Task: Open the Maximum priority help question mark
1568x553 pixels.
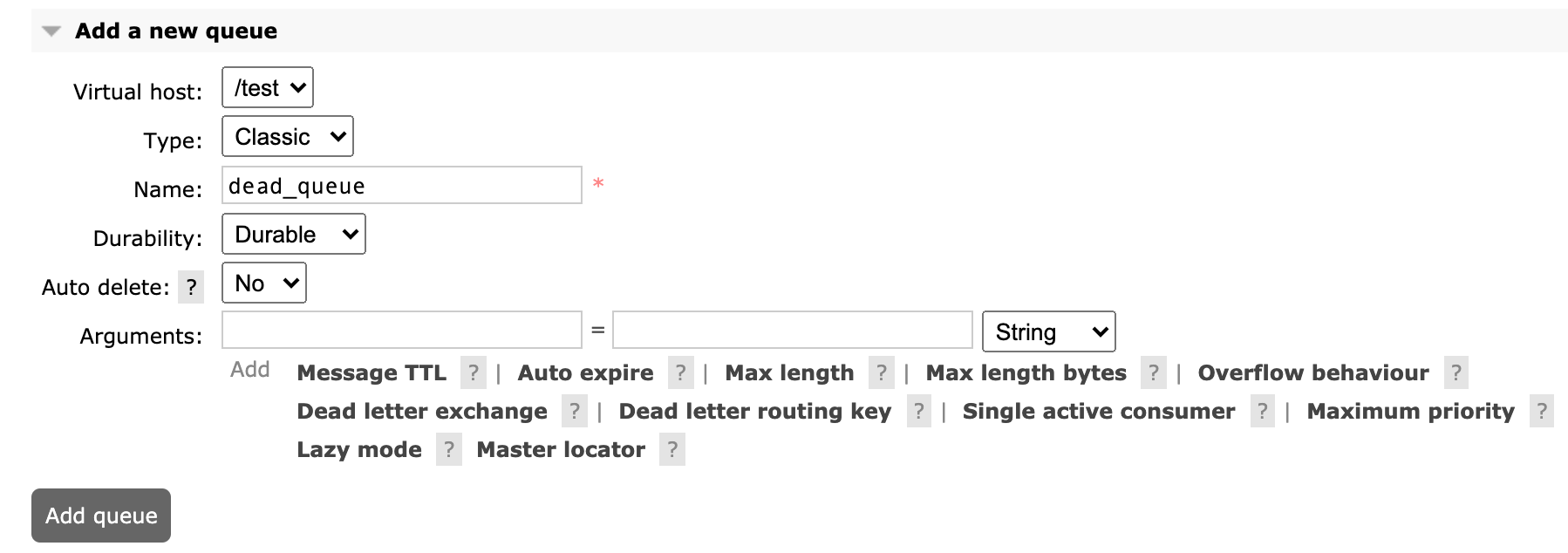Action: click(1542, 411)
